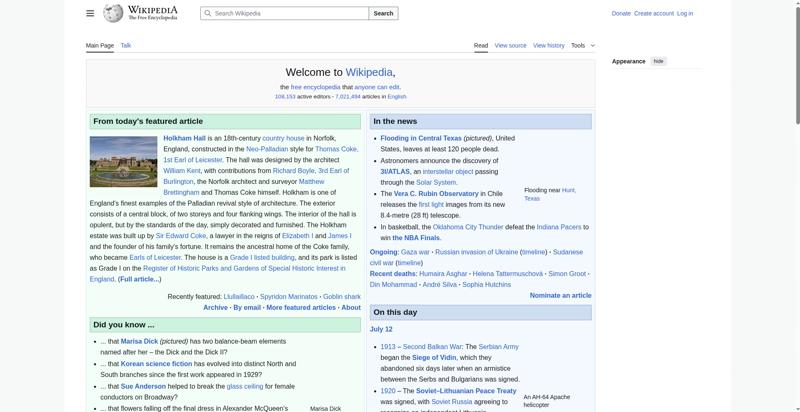Open Full article link
This screenshot has width=800, height=412.
139,279
